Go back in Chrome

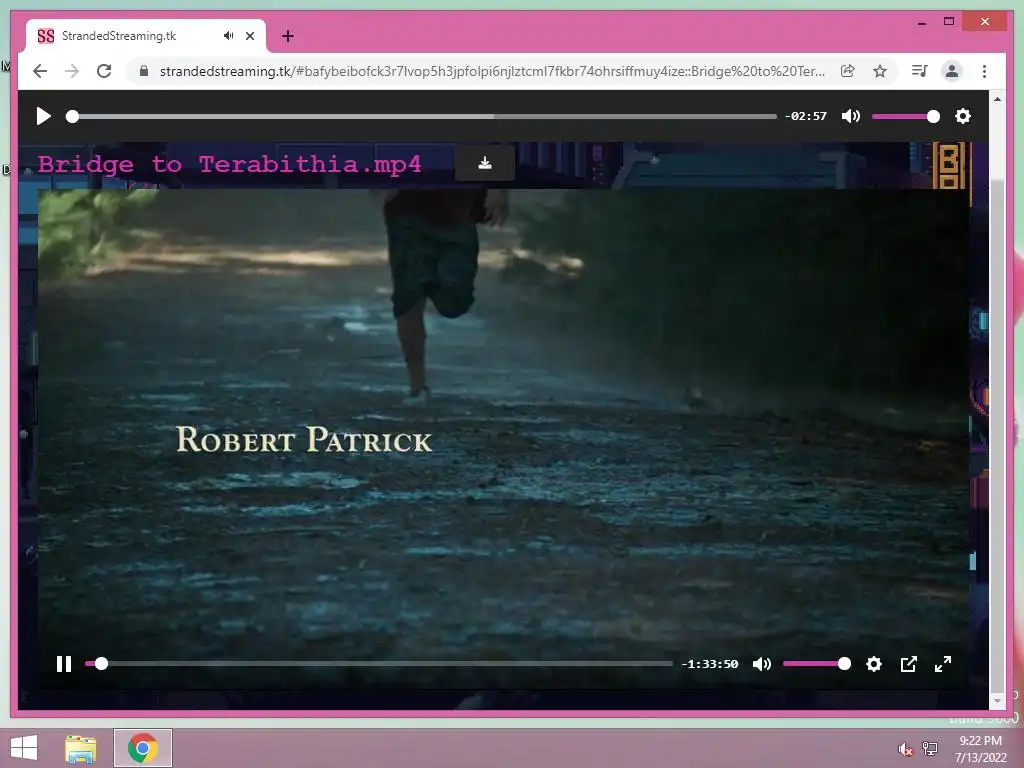click(x=40, y=71)
